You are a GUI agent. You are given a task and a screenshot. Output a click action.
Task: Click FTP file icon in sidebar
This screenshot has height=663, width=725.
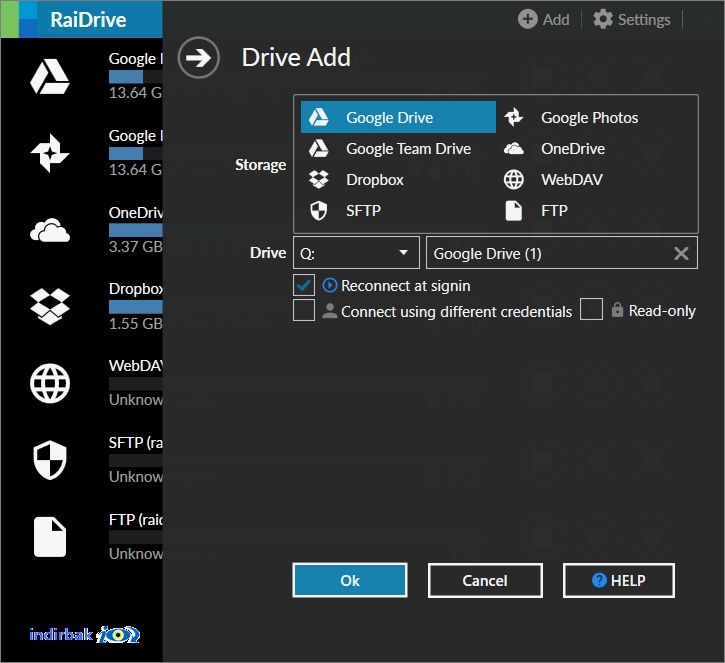[x=50, y=537]
